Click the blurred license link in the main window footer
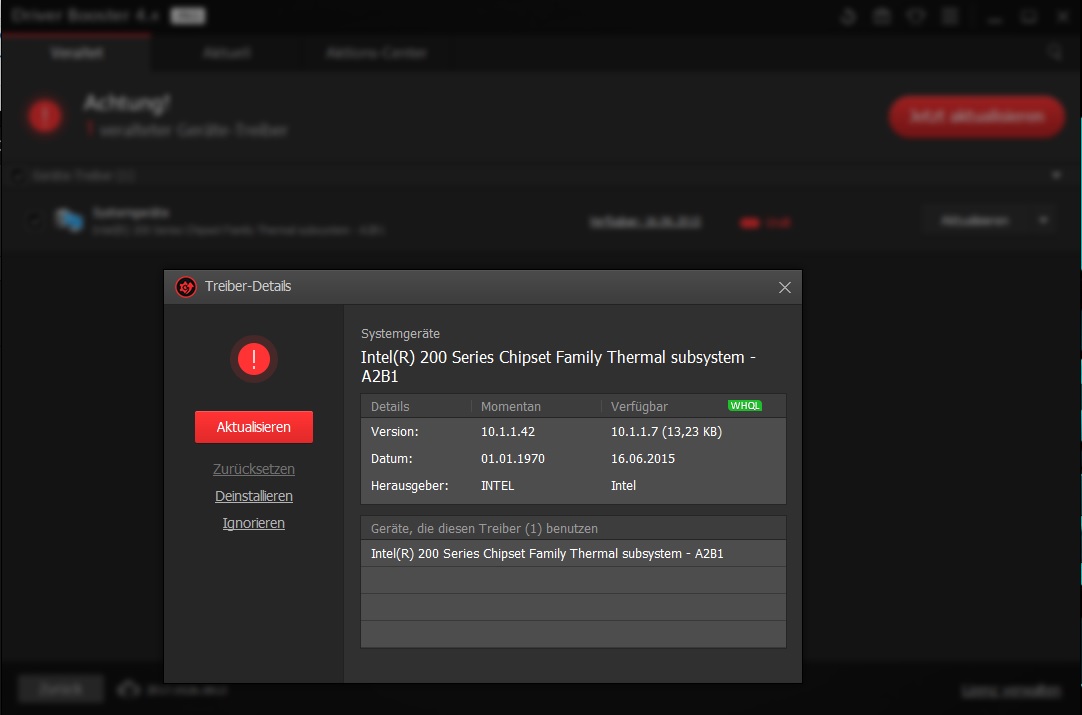This screenshot has width=1082, height=715. pyautogui.click(x=1011, y=690)
